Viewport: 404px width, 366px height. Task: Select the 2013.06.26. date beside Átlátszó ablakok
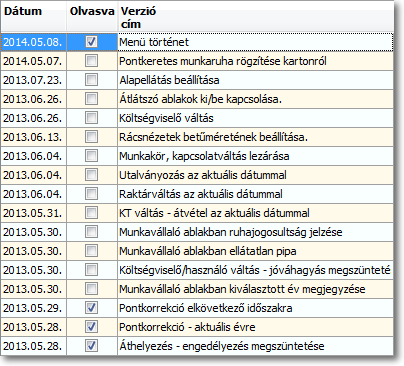point(33,99)
